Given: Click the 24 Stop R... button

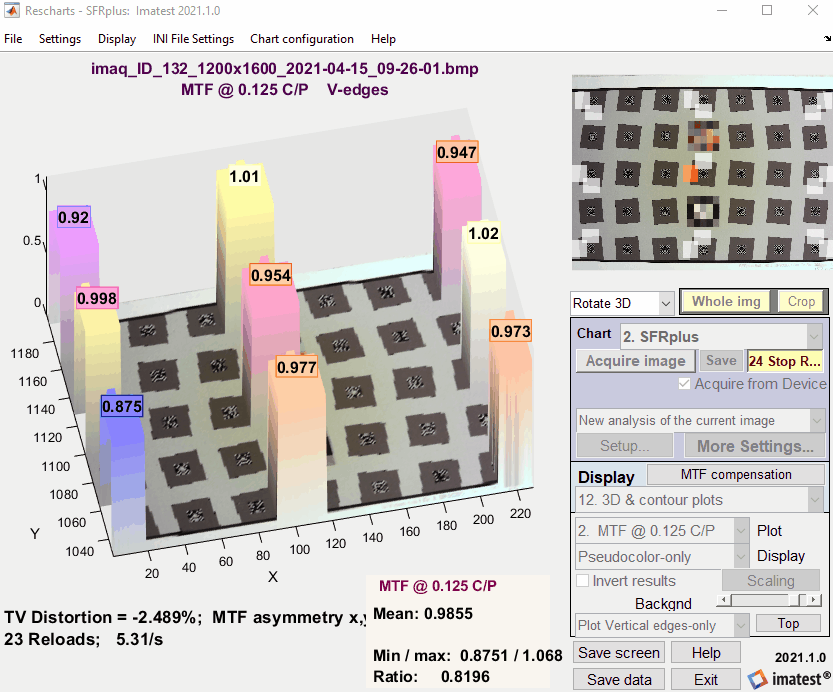Looking at the screenshot, I should pos(785,361).
